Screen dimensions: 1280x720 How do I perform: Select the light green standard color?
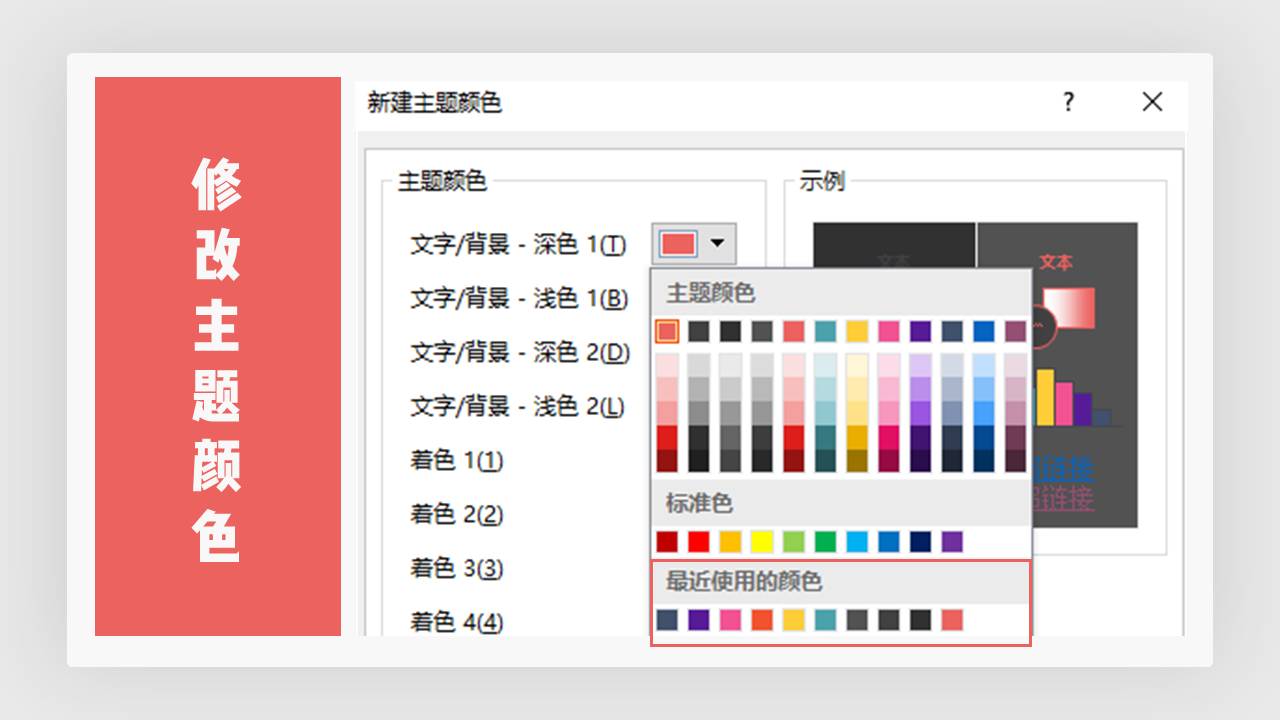pos(794,538)
